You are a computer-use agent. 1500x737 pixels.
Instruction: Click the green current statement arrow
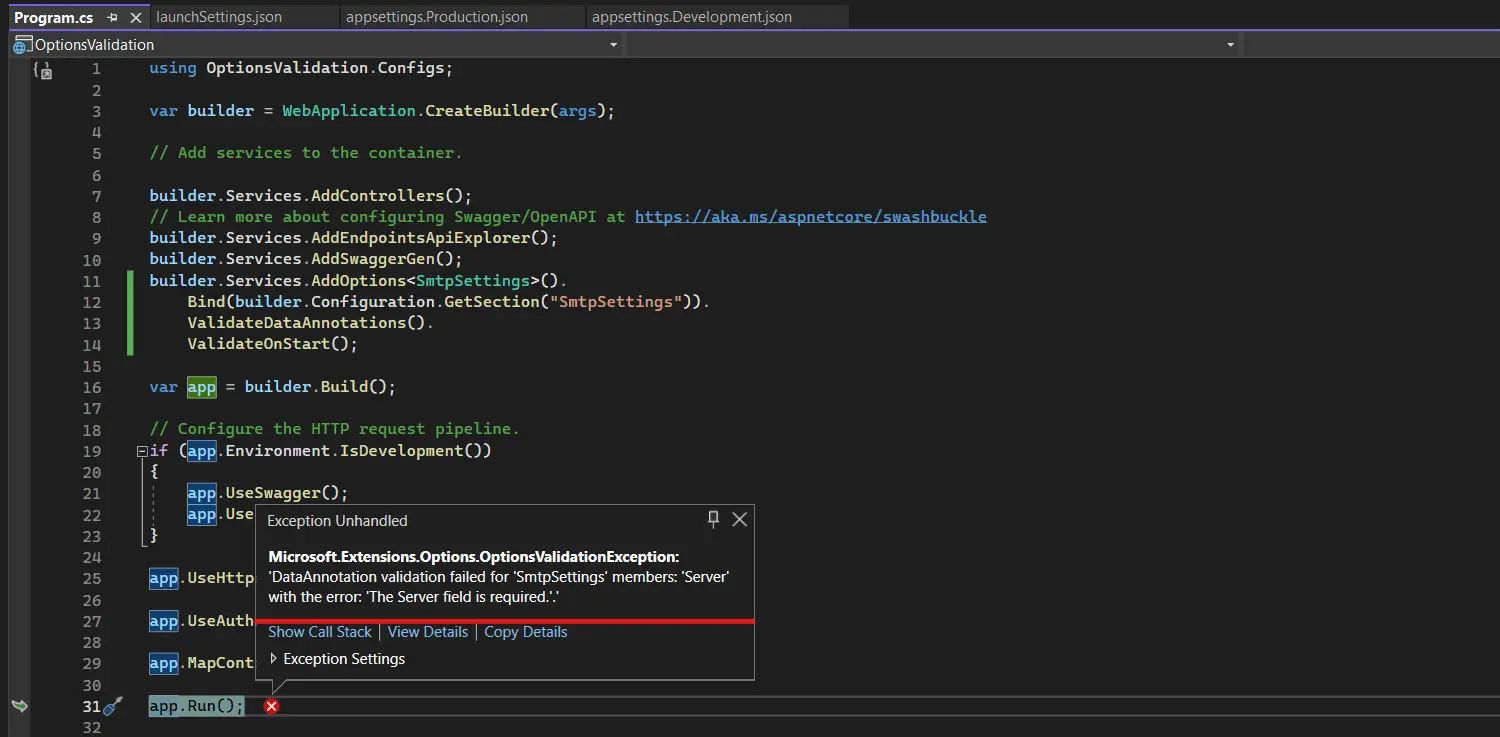19,706
